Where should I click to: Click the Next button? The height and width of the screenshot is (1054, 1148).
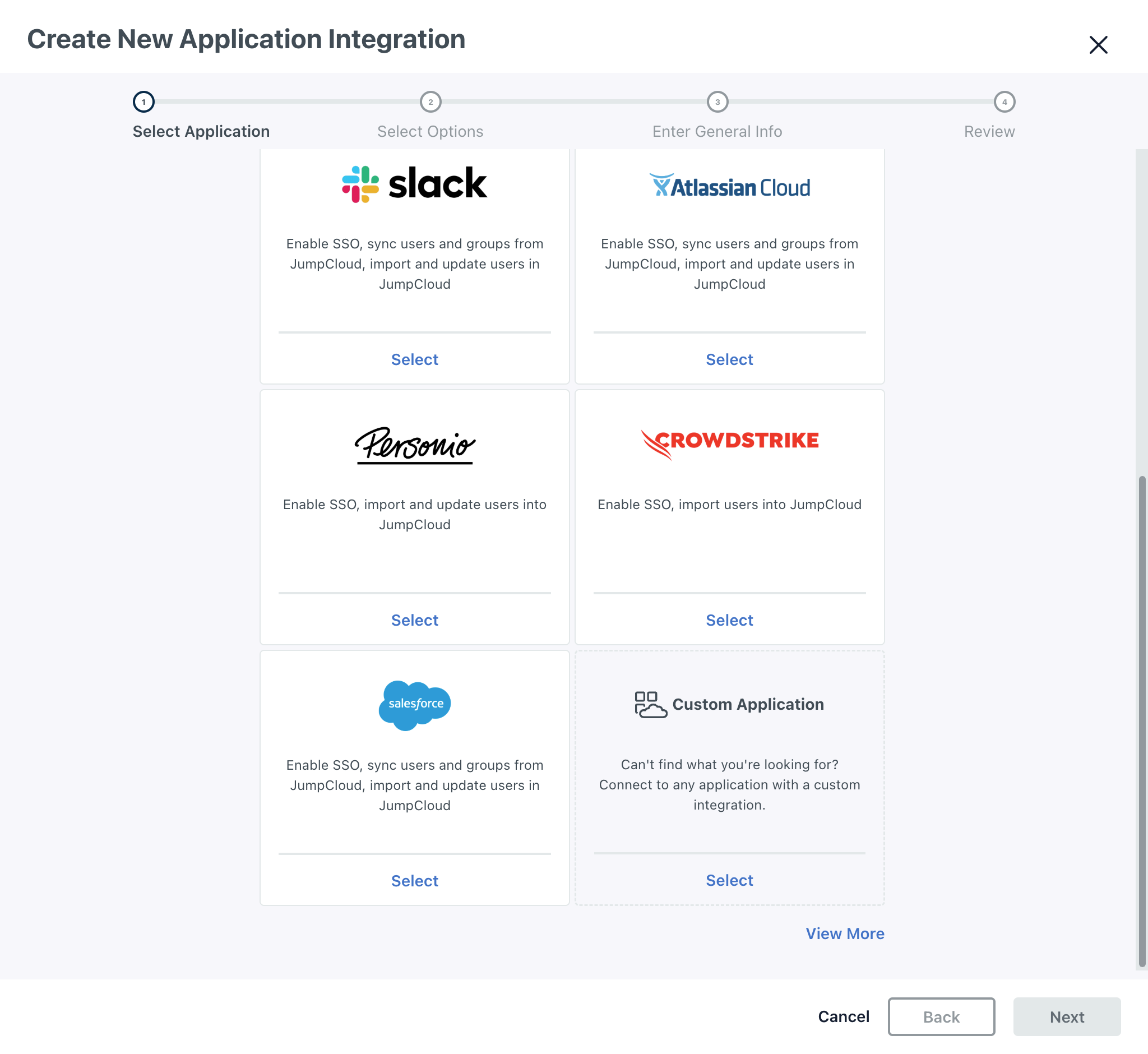(1067, 1017)
